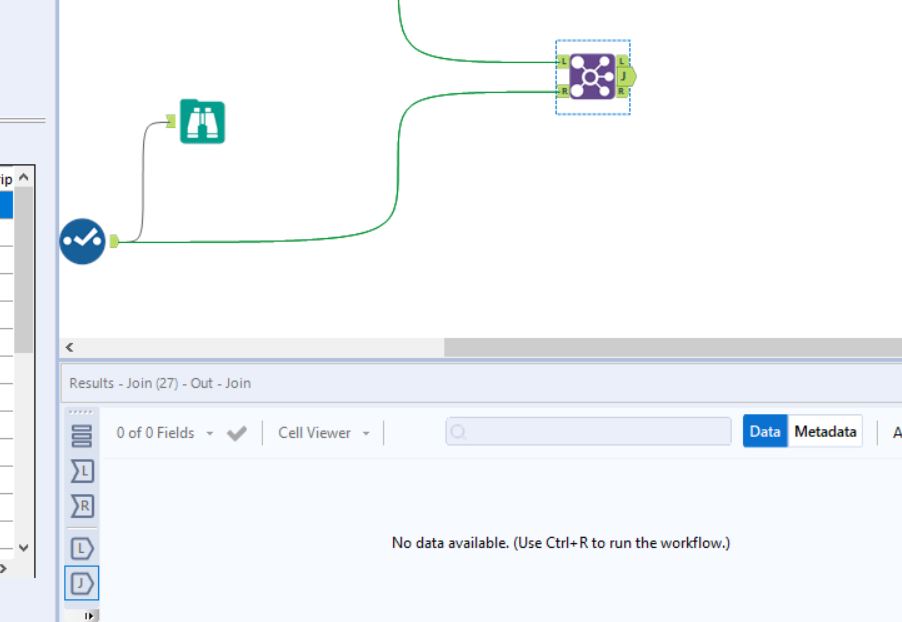Image resolution: width=902 pixels, height=622 pixels.
Task: Click the blue checkmark tool on the canvas
Action: [x=82, y=241]
